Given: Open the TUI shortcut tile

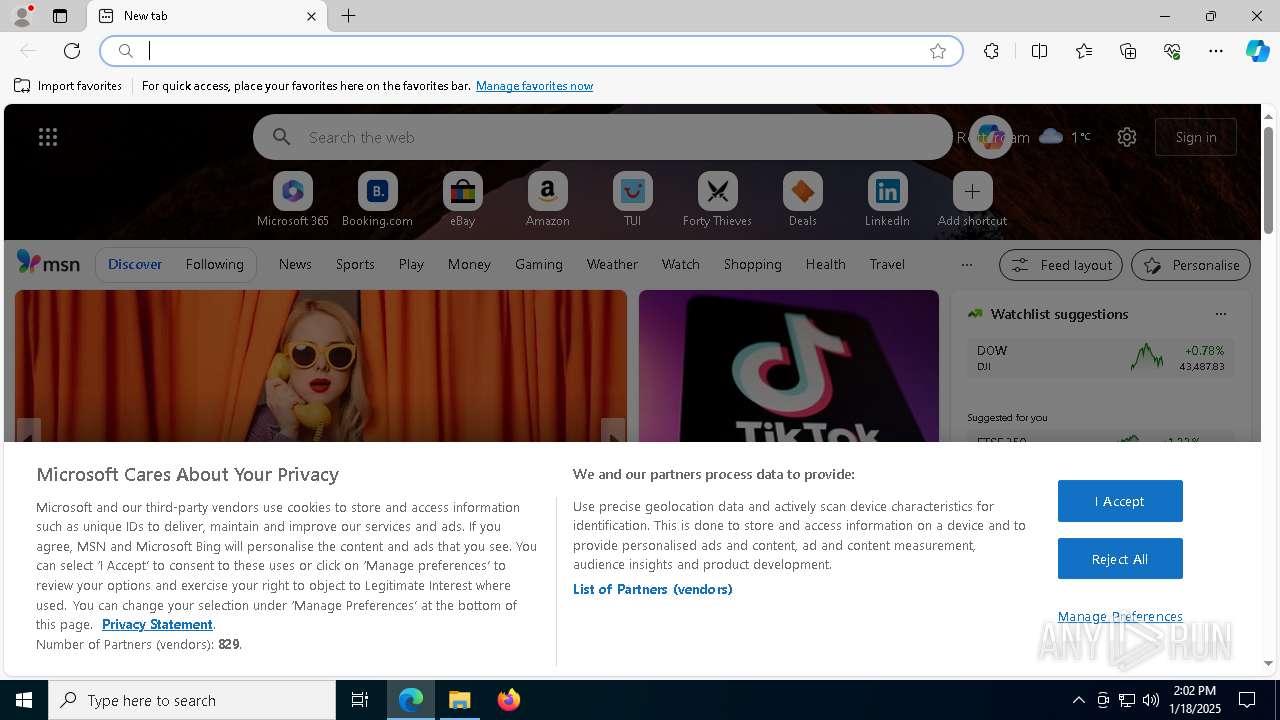Looking at the screenshot, I should (x=632, y=199).
